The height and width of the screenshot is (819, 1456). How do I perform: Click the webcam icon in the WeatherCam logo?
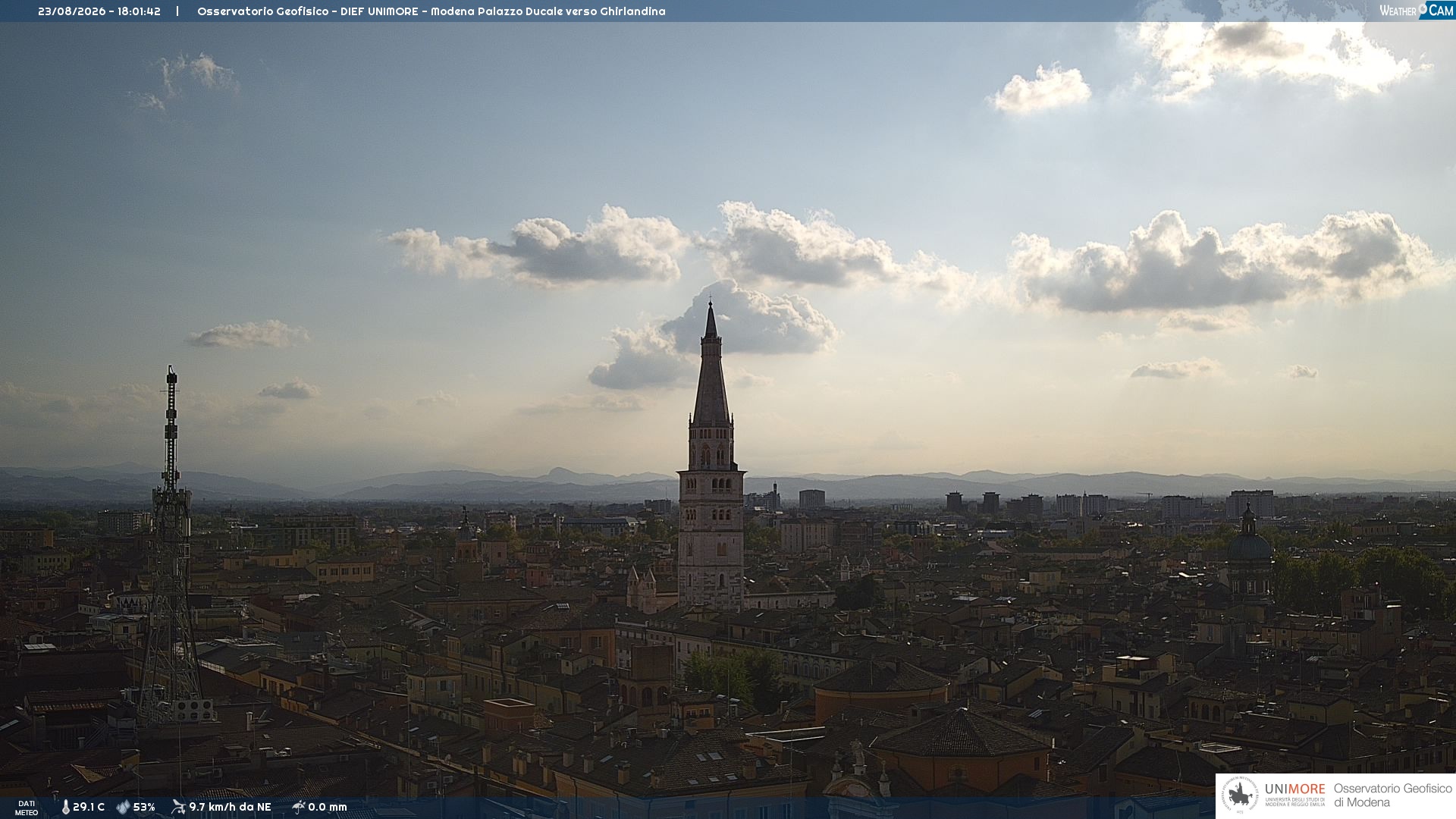pos(1423,9)
